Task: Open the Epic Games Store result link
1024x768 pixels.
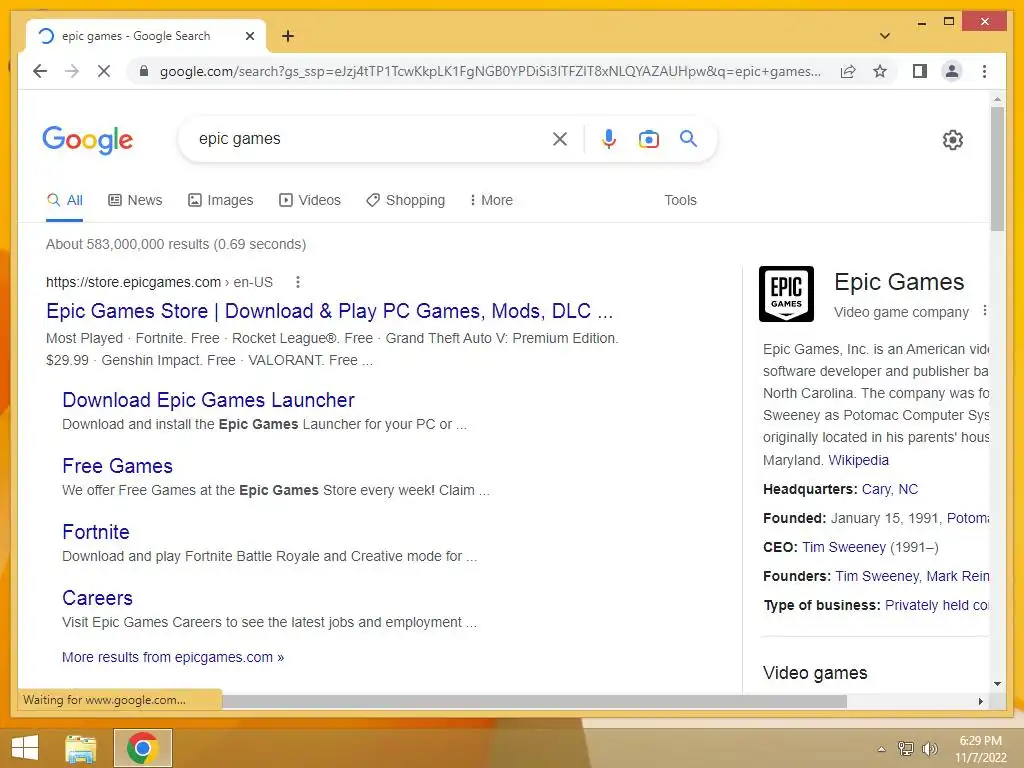Action: pos(330,311)
